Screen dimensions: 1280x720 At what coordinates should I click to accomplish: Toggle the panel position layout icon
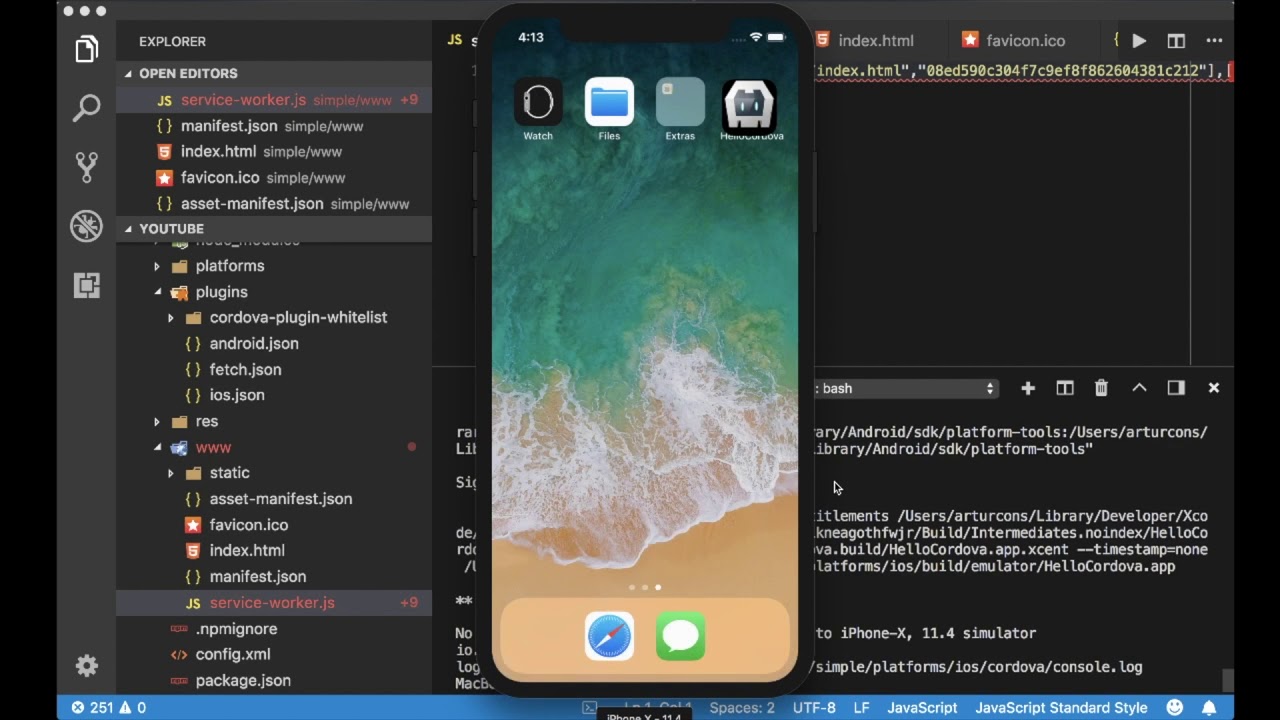click(x=1177, y=388)
